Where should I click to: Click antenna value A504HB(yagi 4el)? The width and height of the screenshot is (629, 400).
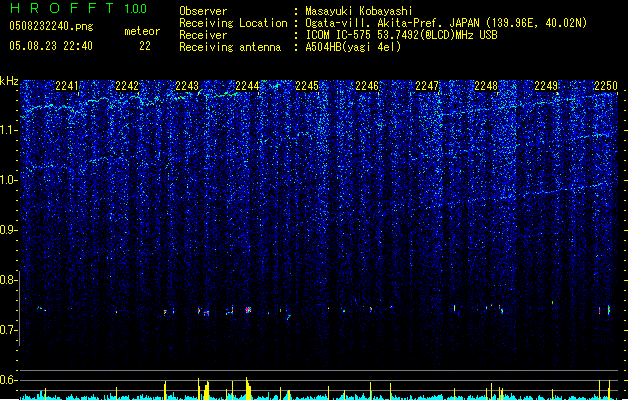pos(353,47)
